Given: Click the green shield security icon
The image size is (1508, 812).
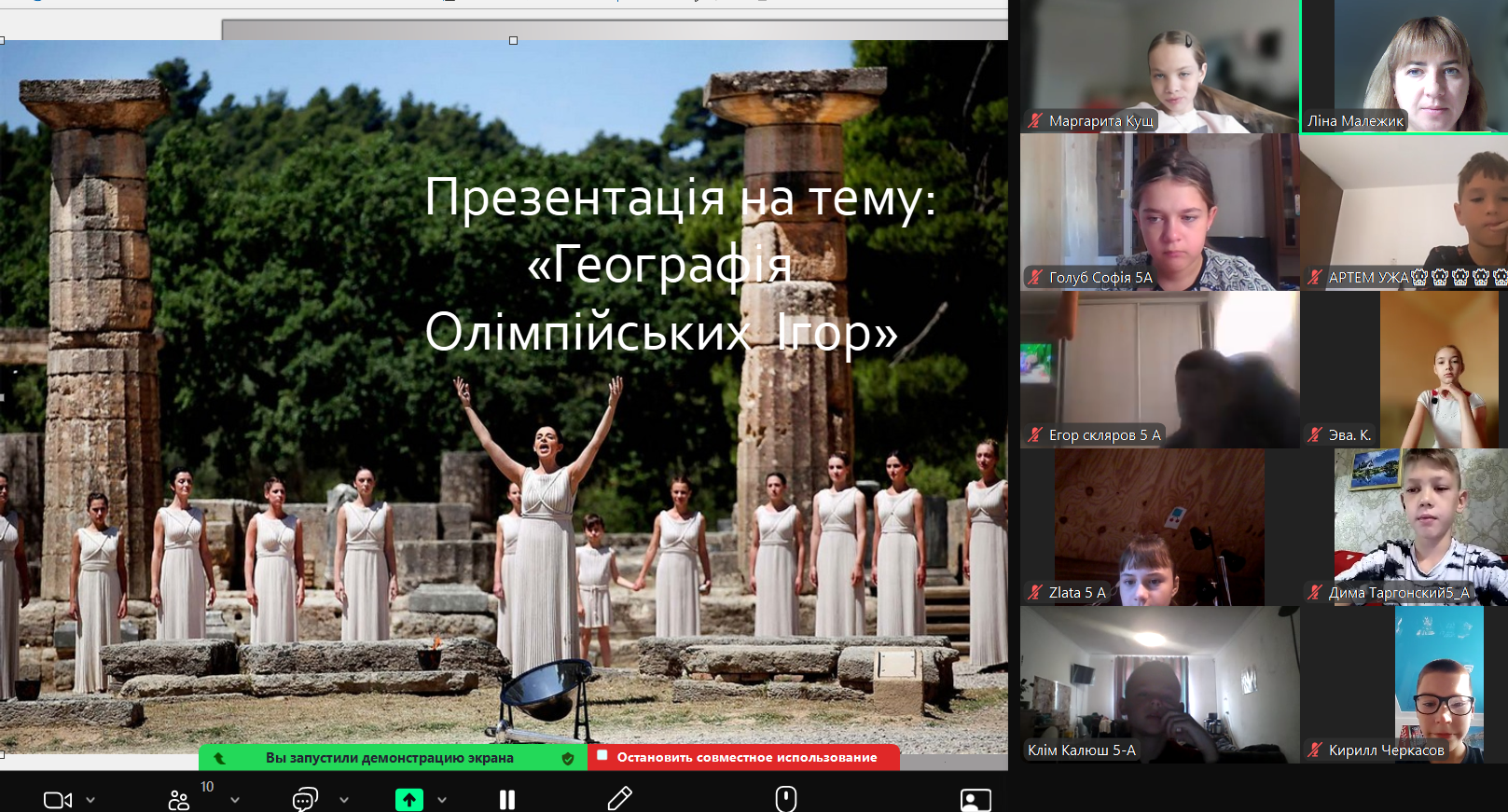Looking at the screenshot, I should [x=568, y=758].
